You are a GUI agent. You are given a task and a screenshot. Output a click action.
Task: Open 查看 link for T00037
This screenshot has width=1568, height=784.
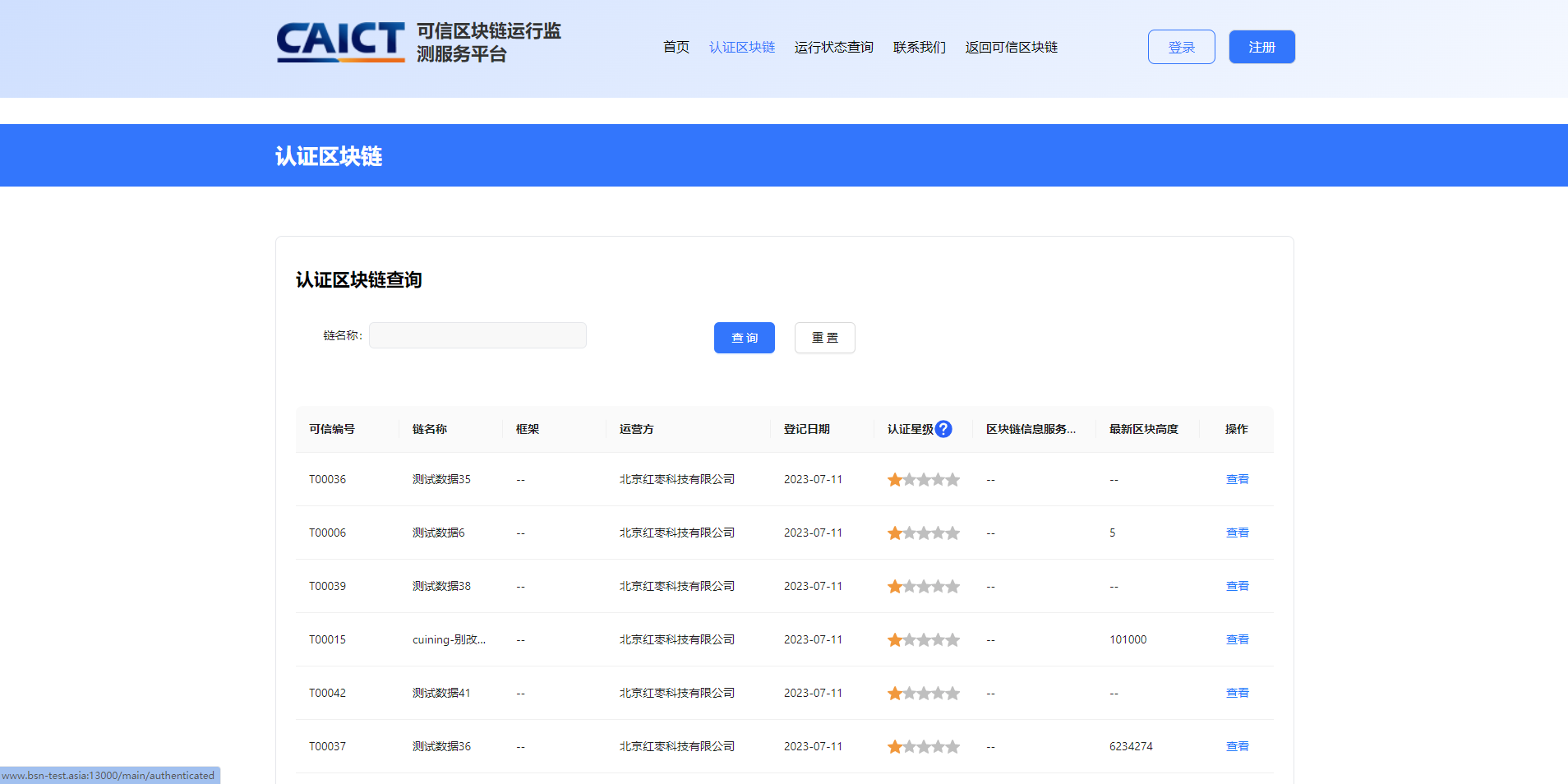pos(1237,746)
